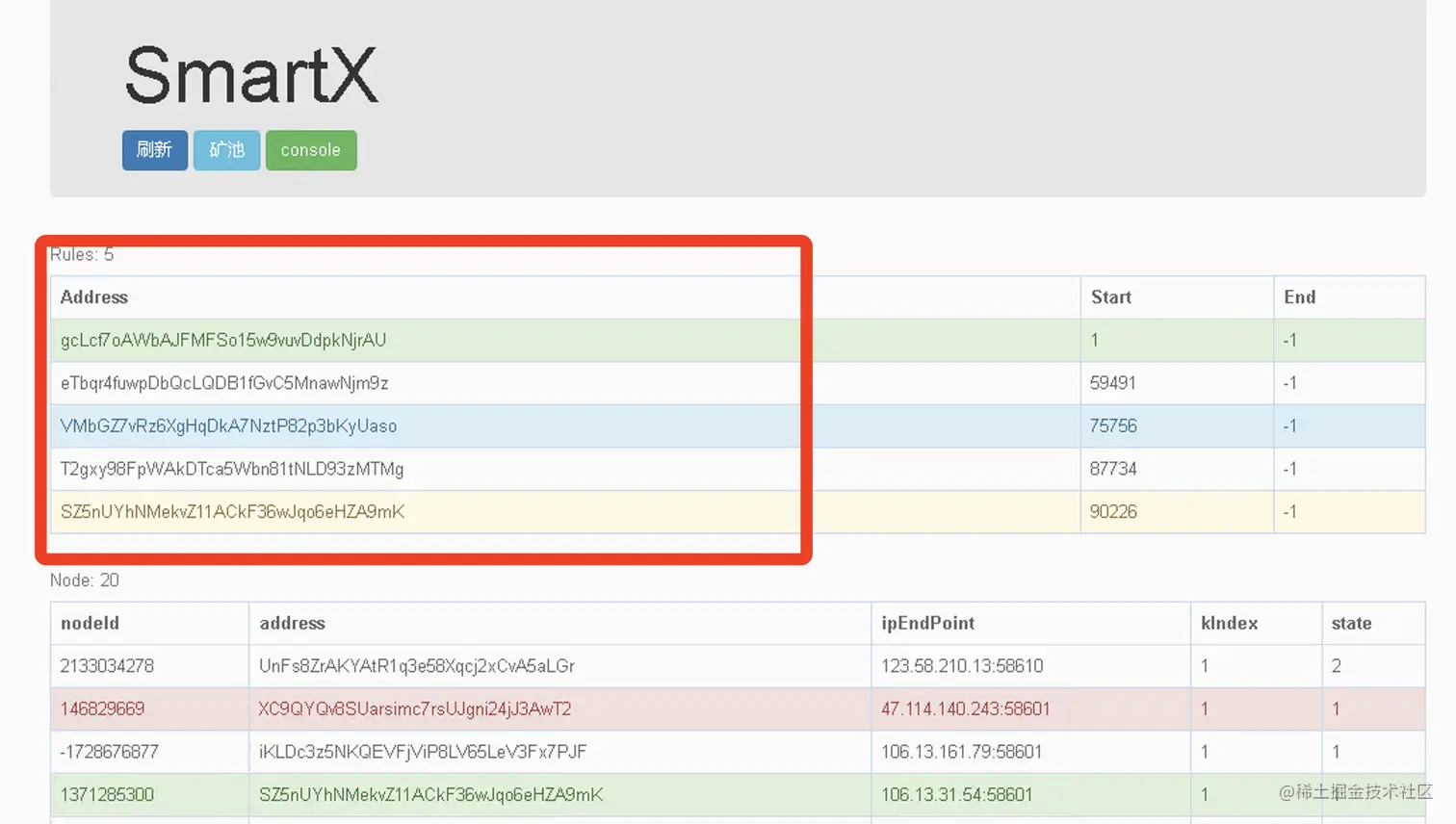Select node address XC9QYQv8SUarsimc7rsUJgni24jJ3AwT2

[415, 709]
